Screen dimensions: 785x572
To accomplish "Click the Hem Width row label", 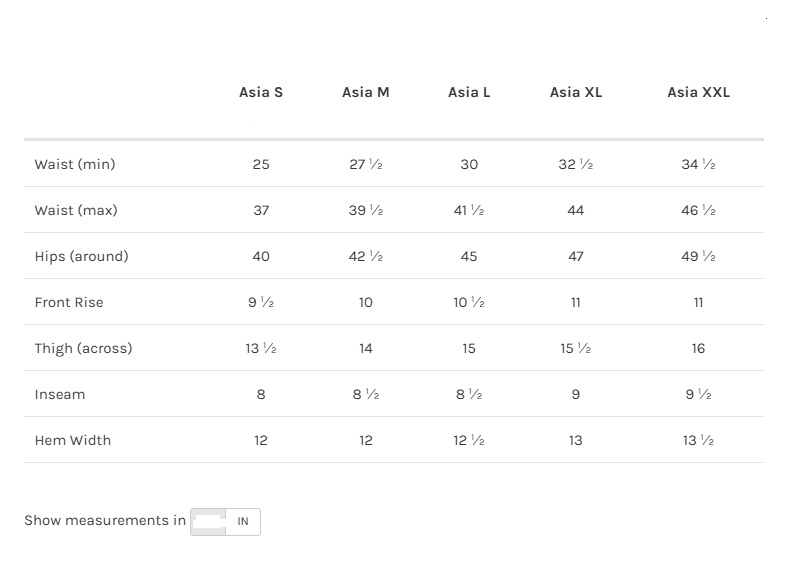I will pyautogui.click(x=73, y=440).
